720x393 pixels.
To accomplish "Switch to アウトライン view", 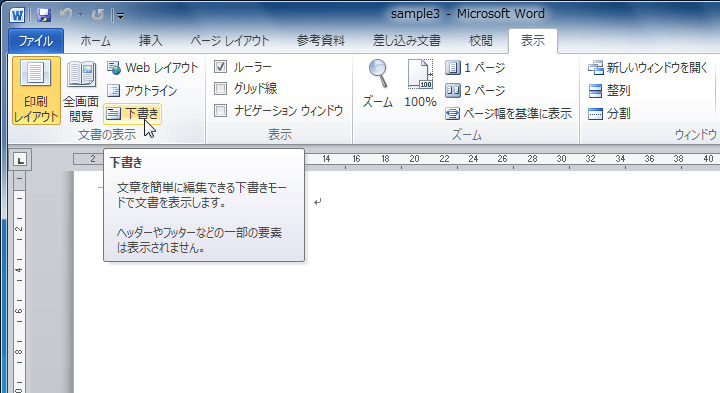I will click(141, 90).
